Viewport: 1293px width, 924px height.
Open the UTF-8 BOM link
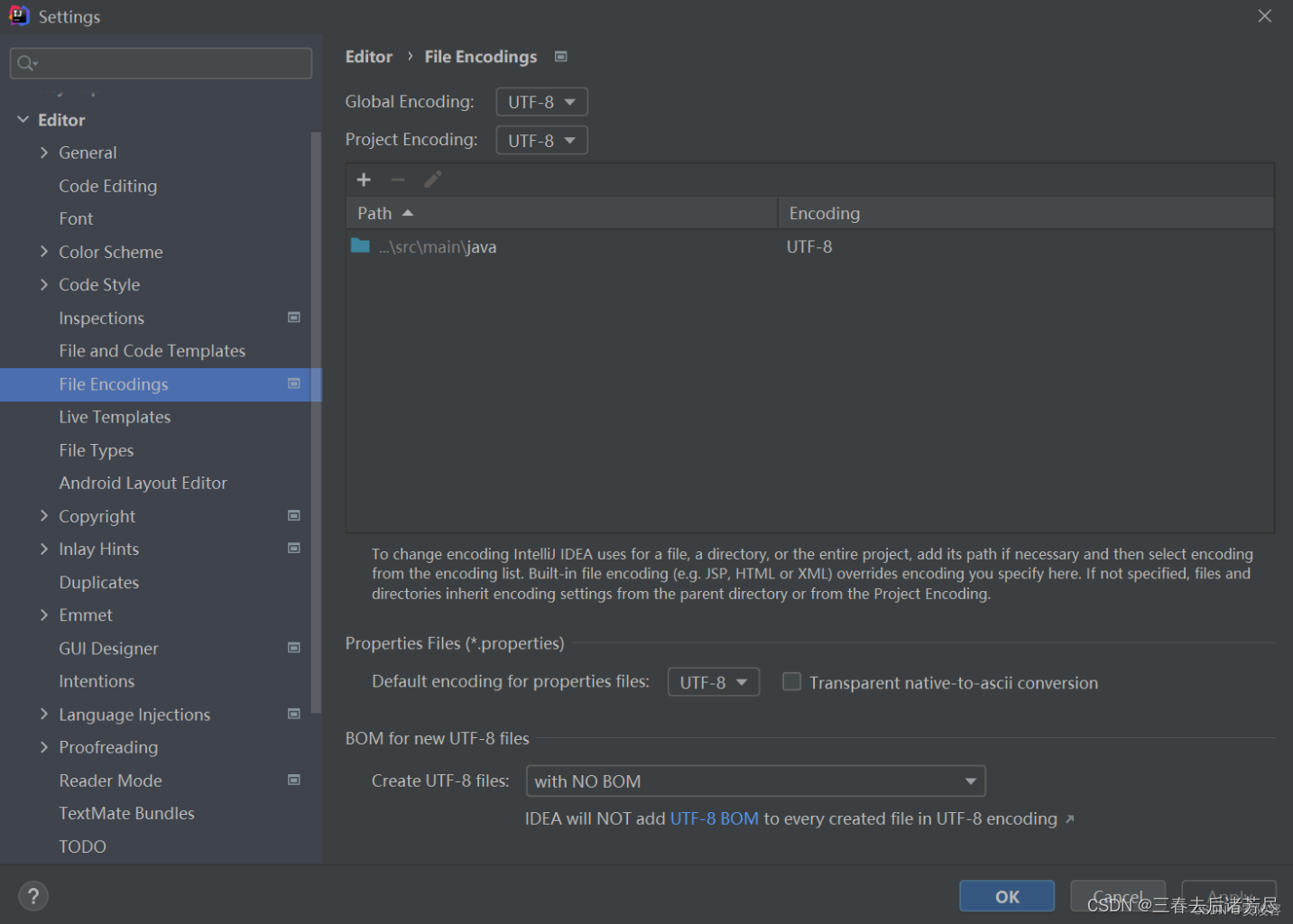point(715,818)
